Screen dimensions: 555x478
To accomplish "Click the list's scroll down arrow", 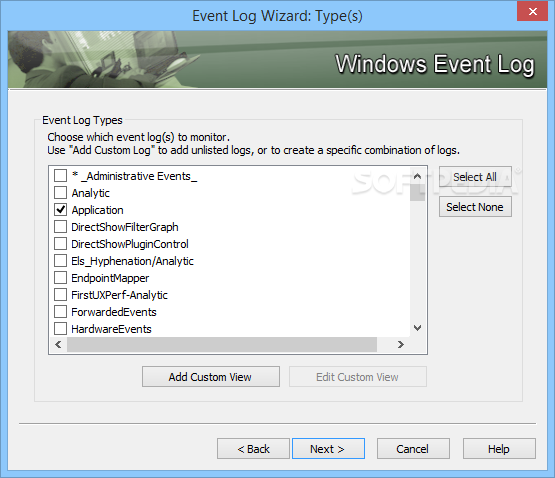I will tap(417, 328).
